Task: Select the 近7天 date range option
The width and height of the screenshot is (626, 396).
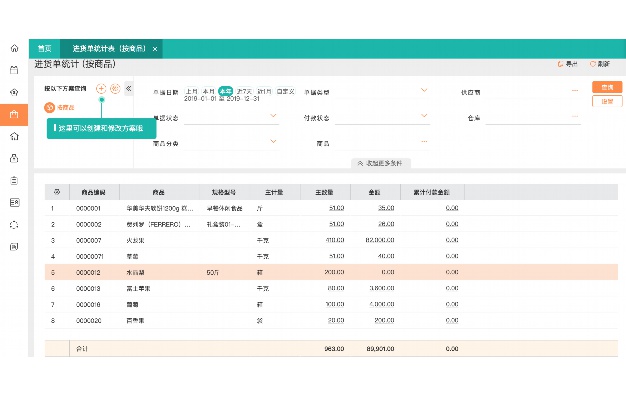Action: [244, 91]
